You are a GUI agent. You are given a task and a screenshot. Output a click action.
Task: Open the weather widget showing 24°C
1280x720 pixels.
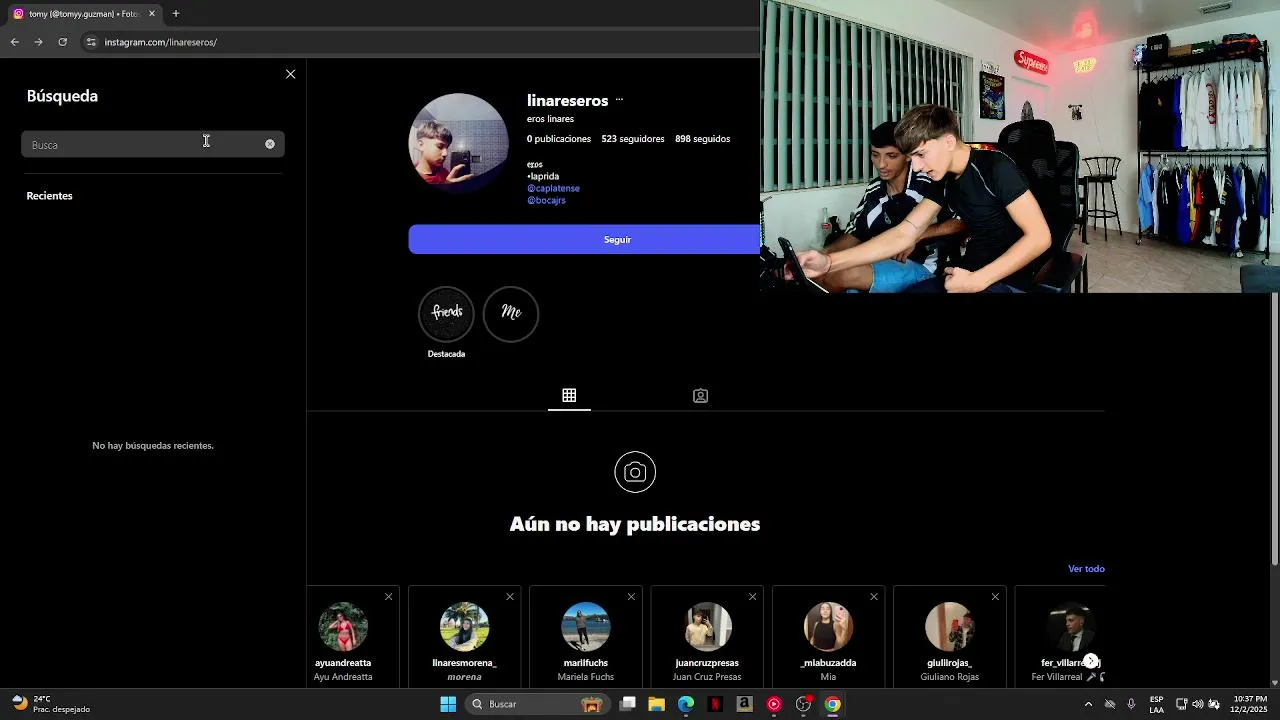coord(52,704)
